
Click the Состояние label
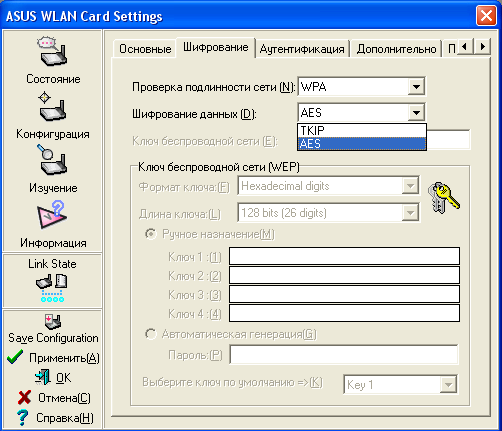coord(53,79)
